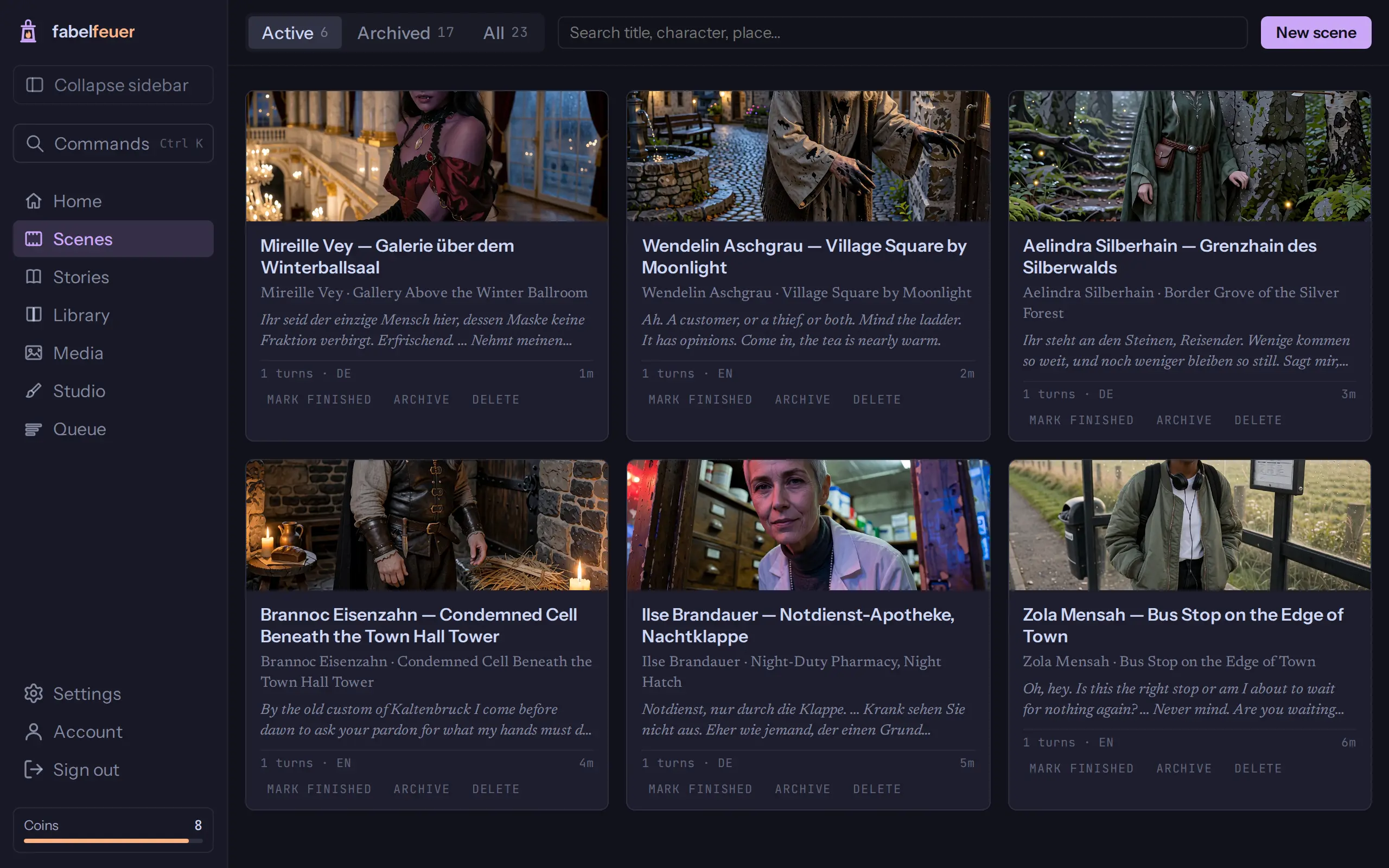Click the Home house icon
1389x868 pixels.
(x=34, y=201)
